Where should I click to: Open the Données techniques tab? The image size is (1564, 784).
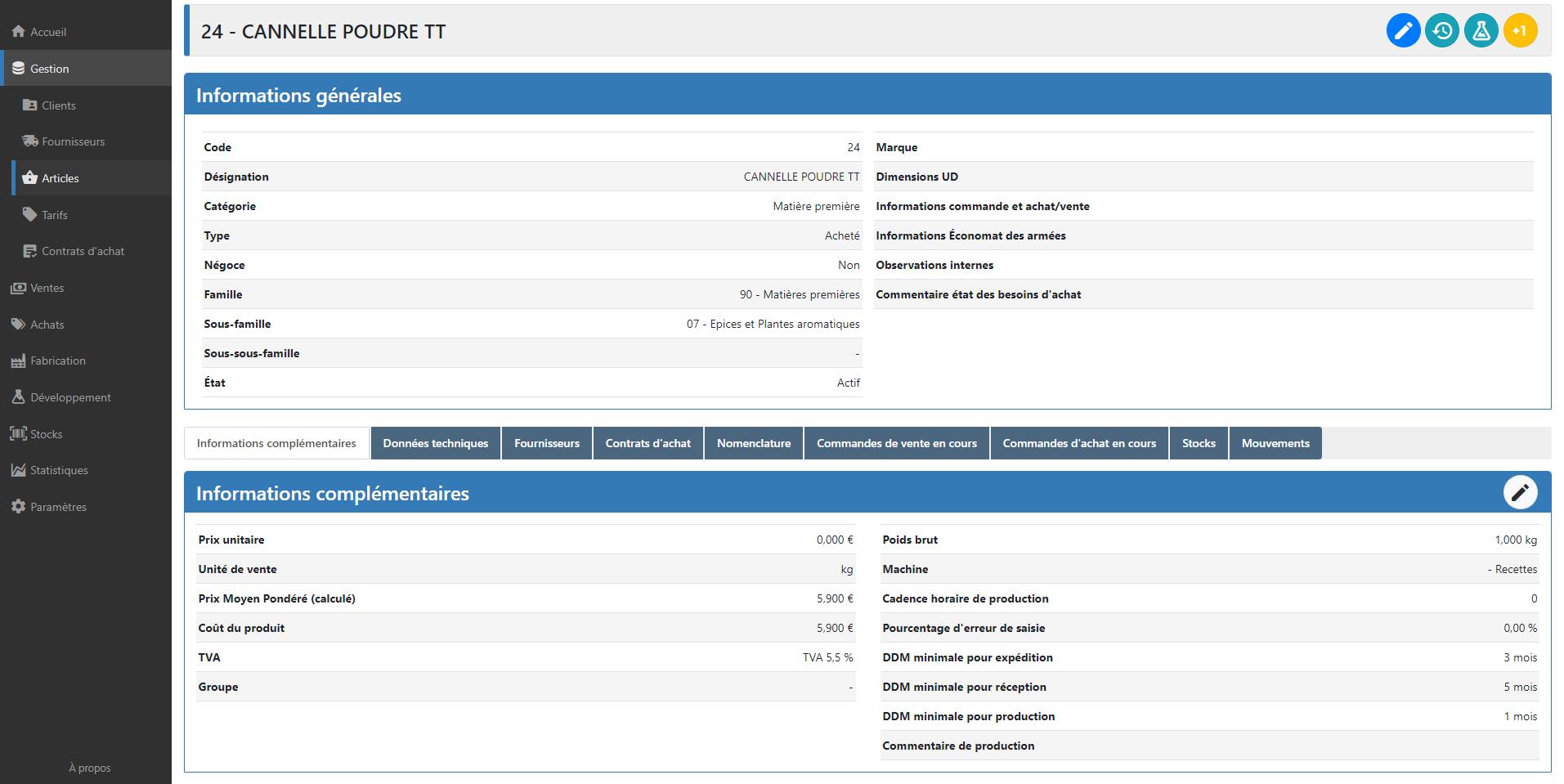click(436, 443)
